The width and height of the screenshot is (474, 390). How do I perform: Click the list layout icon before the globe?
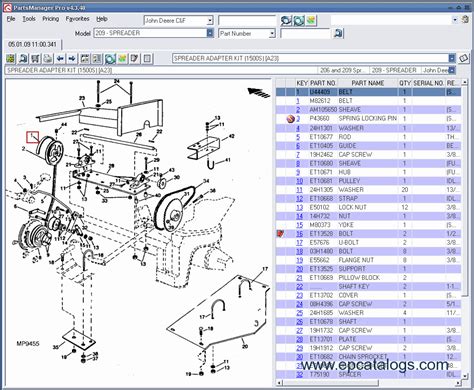tap(97, 59)
